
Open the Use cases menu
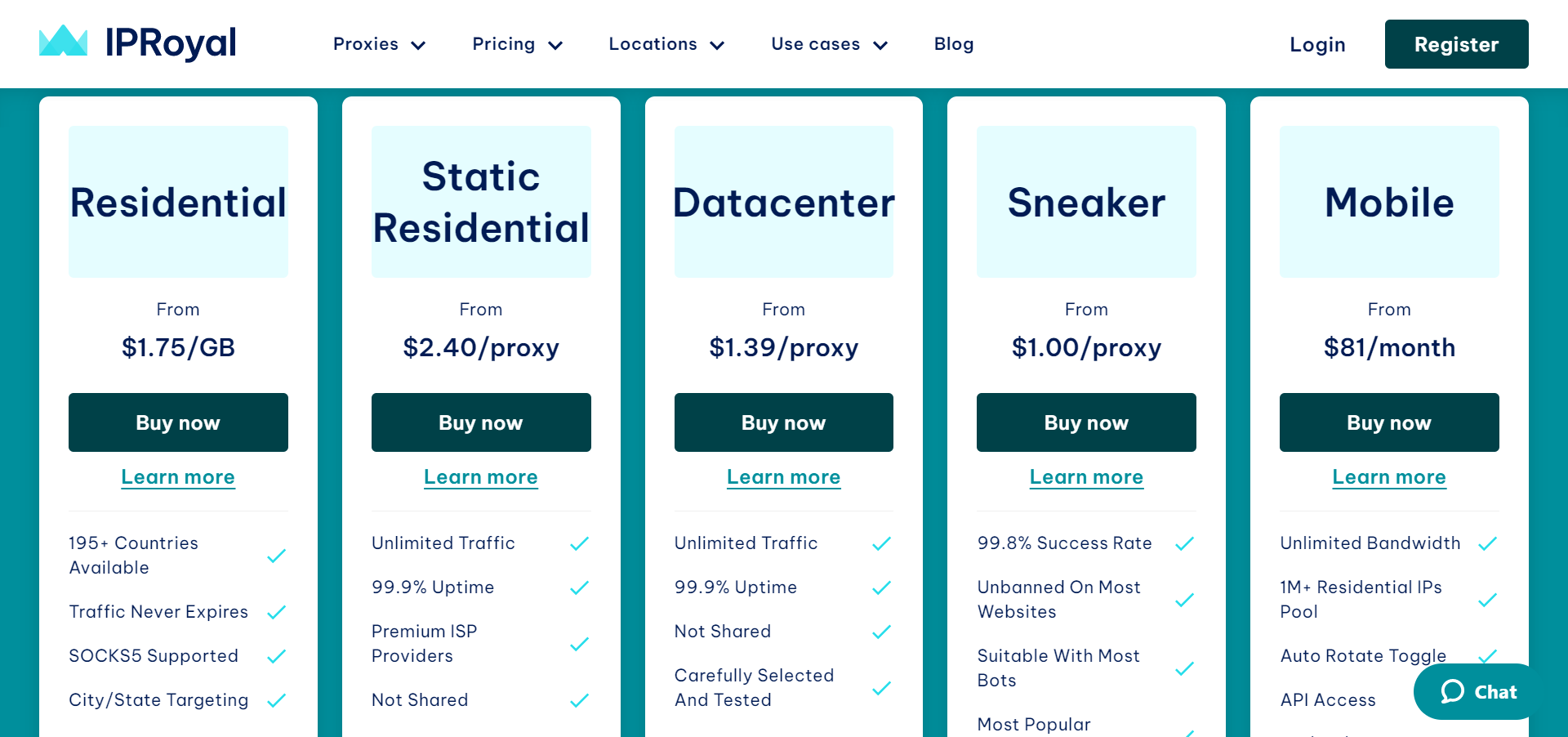[x=829, y=44]
